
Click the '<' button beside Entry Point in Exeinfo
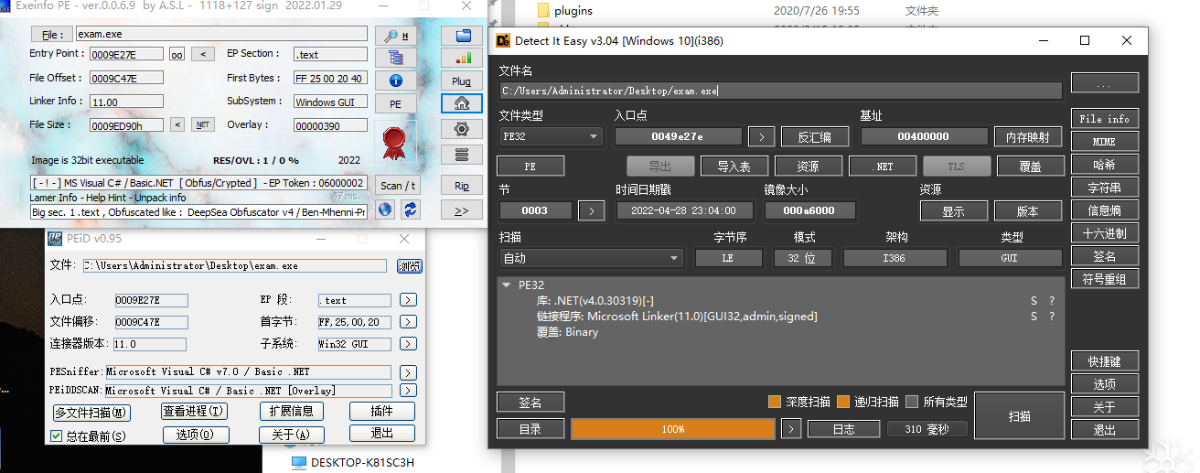coord(202,54)
